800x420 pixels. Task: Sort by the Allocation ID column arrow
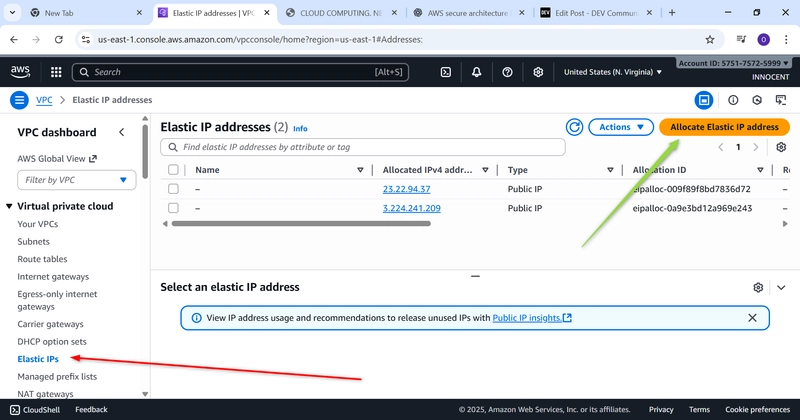(760, 170)
